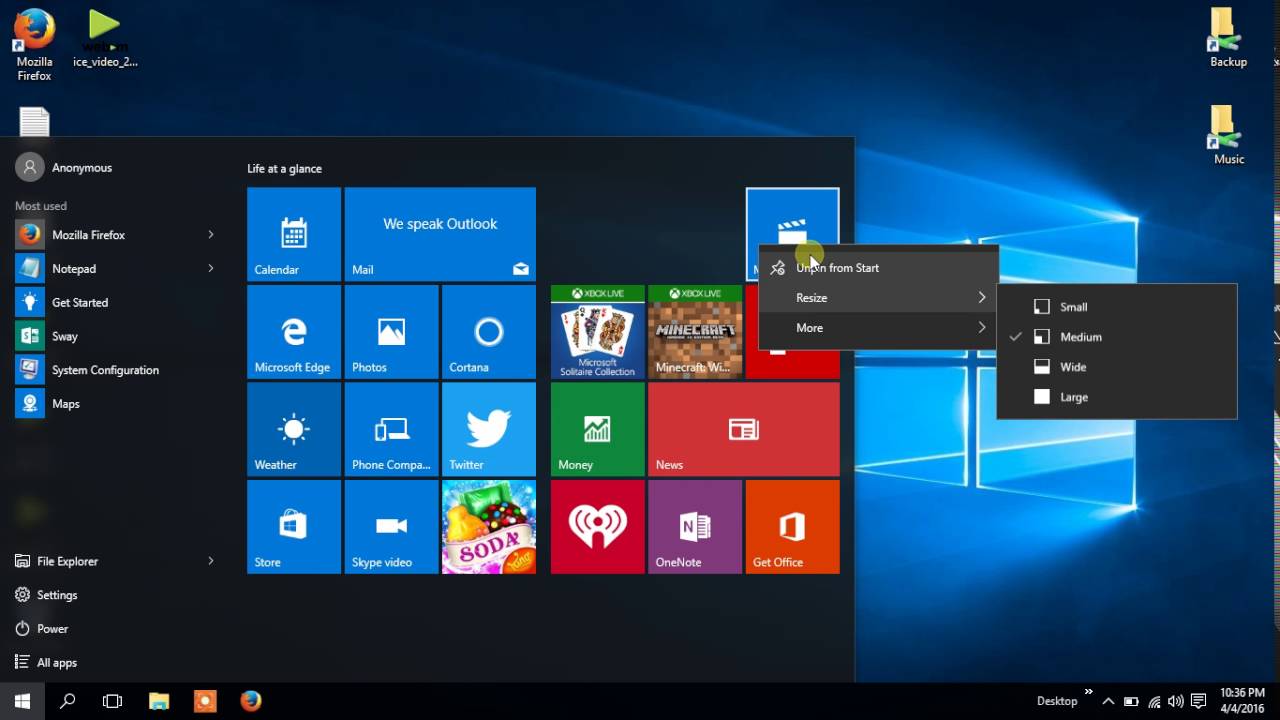Show hidden system tray icons
Screen dimensions: 1280x720
pyautogui.click(x=1108, y=701)
